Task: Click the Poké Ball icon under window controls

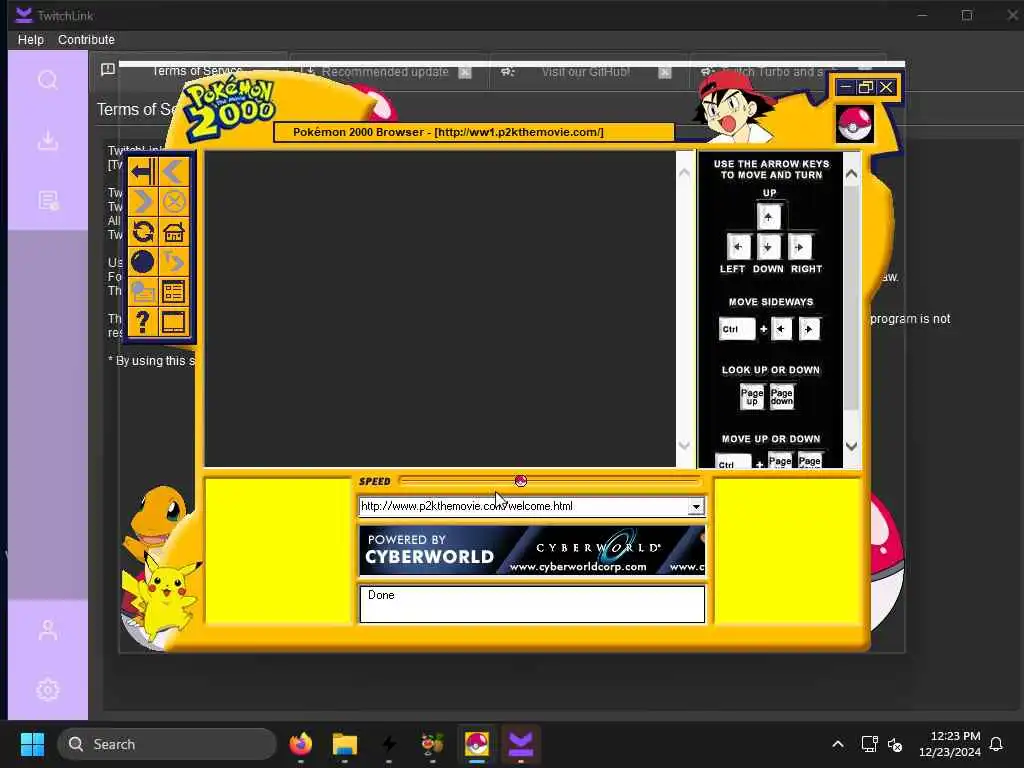Action: pos(854,123)
